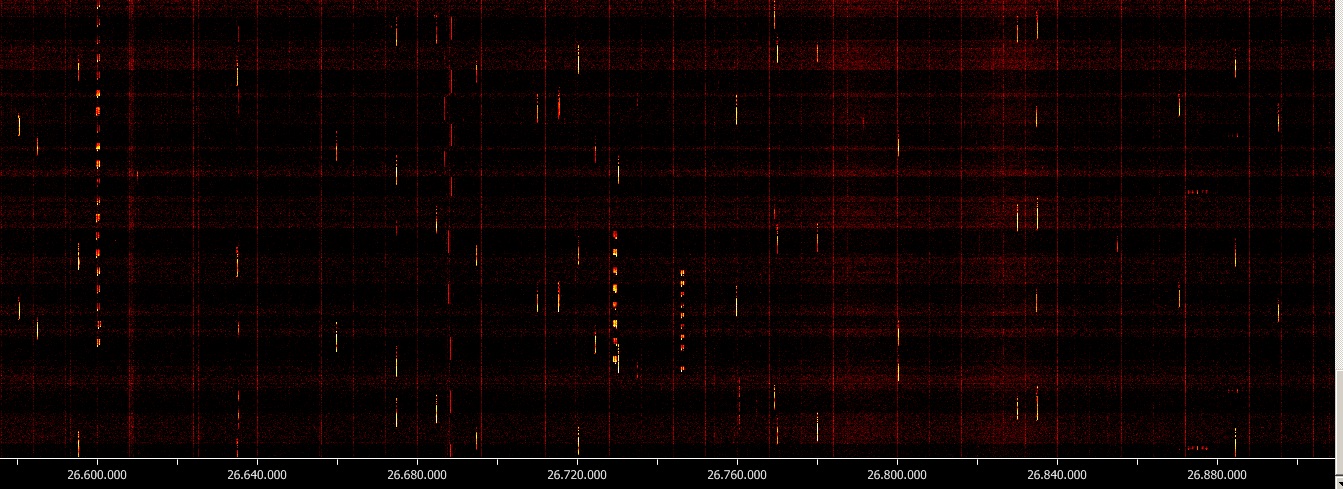
Task: Click the 26.760.000 frequency axis label
Action: pos(737,475)
